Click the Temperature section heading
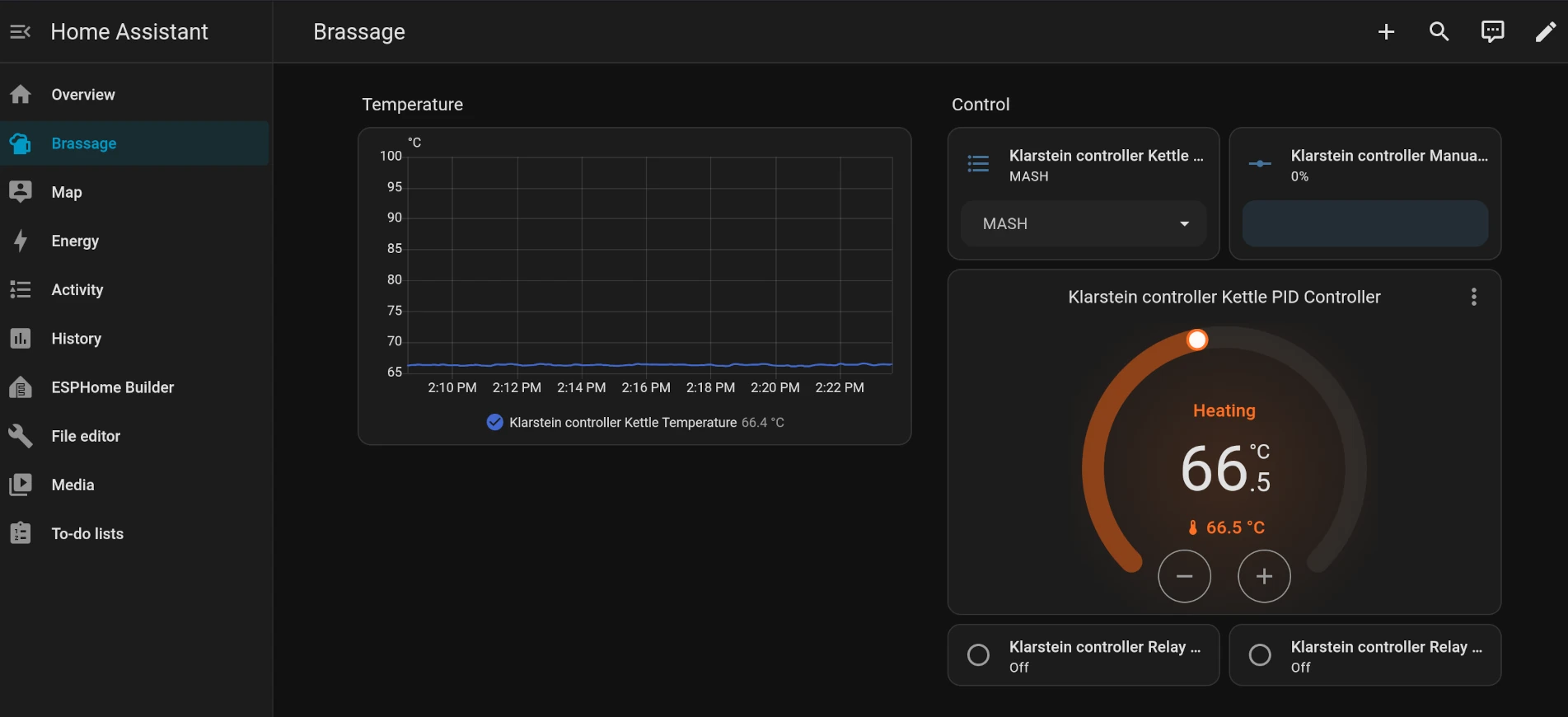 pyautogui.click(x=413, y=105)
